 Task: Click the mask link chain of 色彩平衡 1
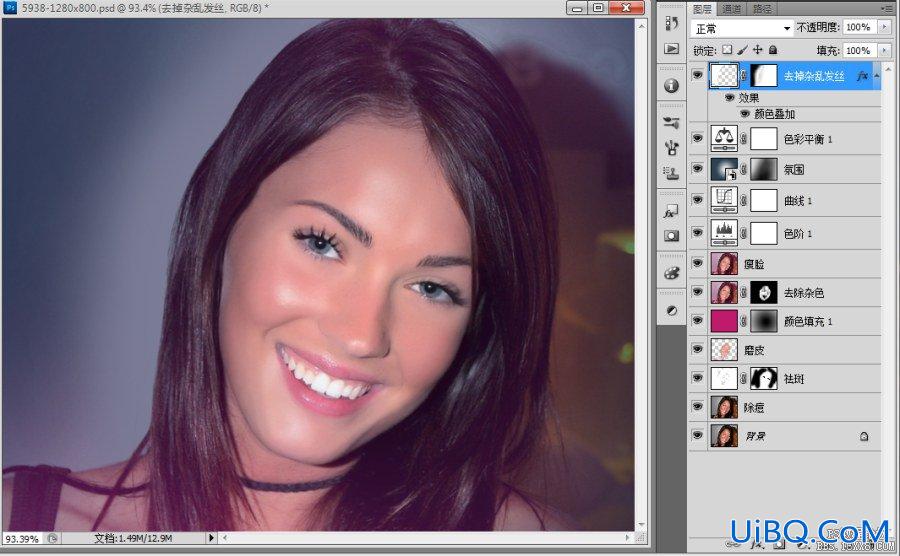(744, 138)
